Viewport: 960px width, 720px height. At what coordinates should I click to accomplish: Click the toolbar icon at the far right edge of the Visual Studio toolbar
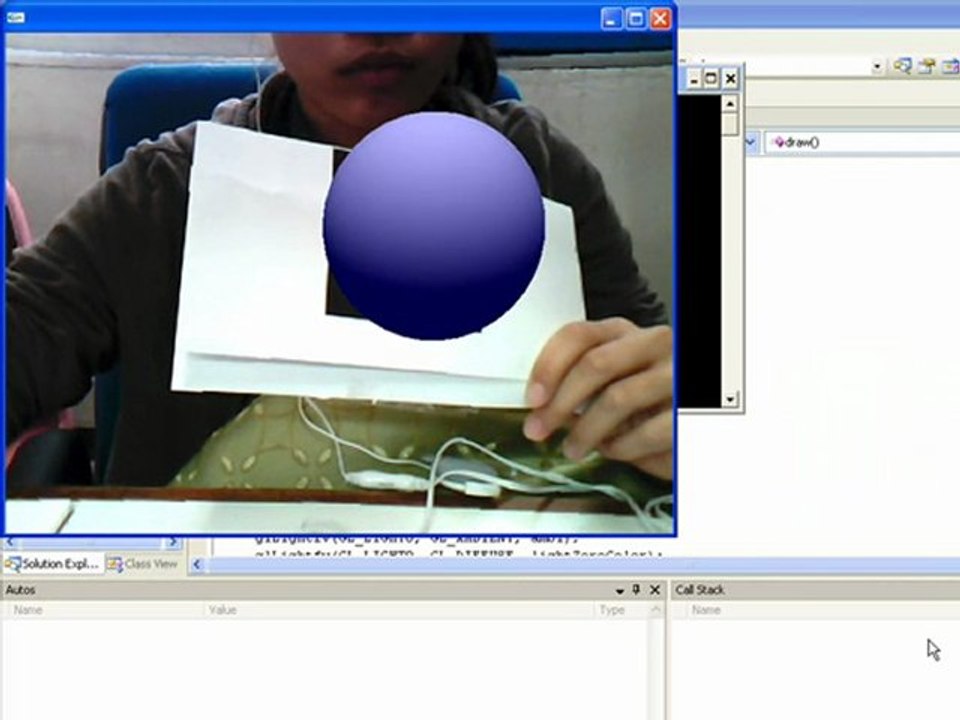(950, 66)
